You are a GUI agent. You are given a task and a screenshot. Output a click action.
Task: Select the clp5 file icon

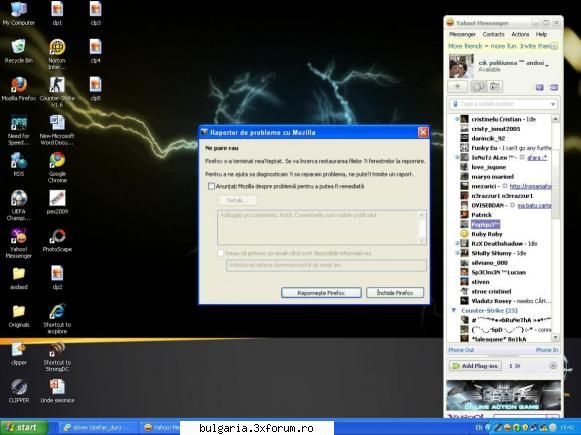click(x=95, y=89)
